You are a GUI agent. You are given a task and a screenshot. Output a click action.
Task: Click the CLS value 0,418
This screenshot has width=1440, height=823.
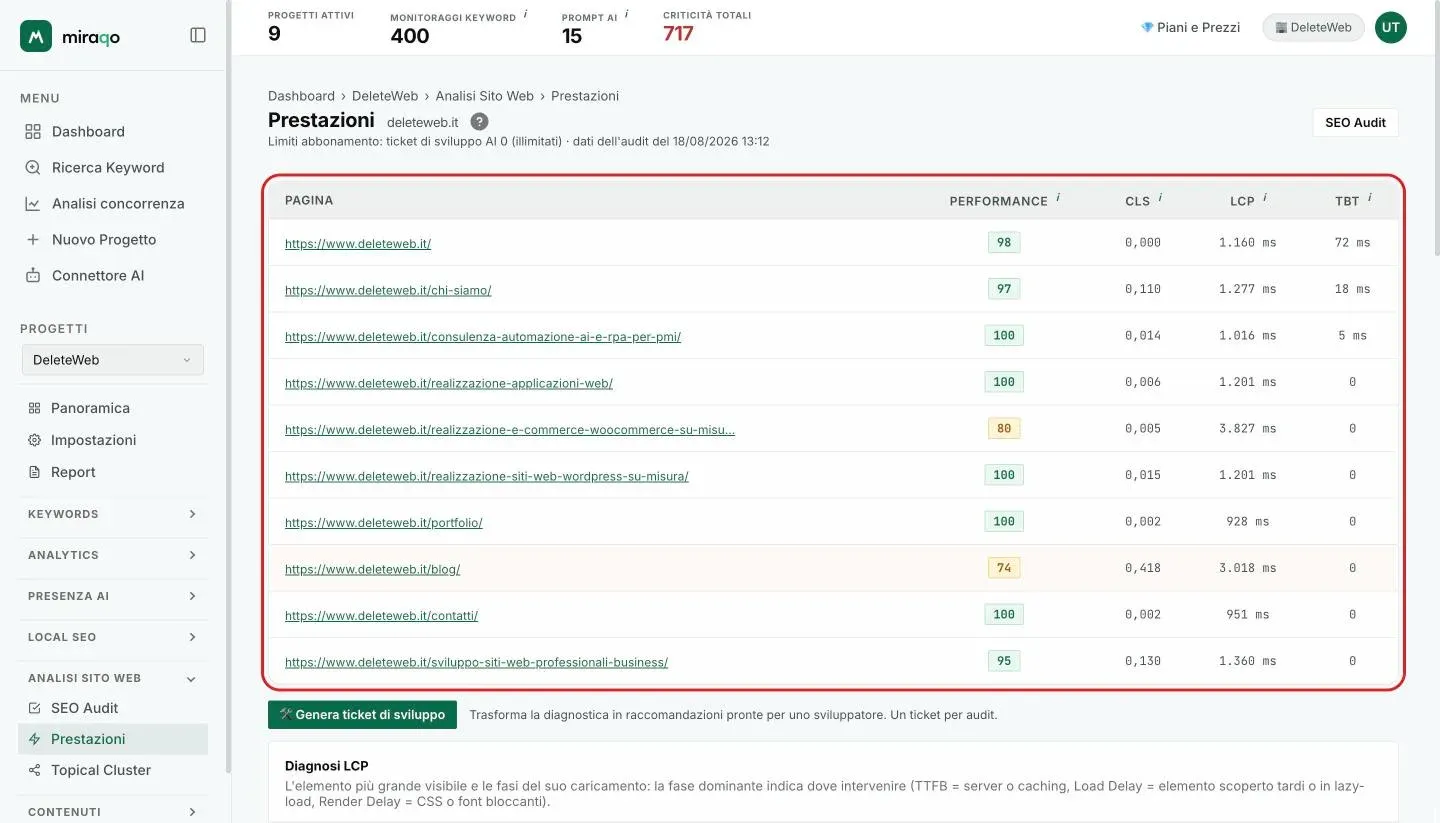coord(1143,568)
